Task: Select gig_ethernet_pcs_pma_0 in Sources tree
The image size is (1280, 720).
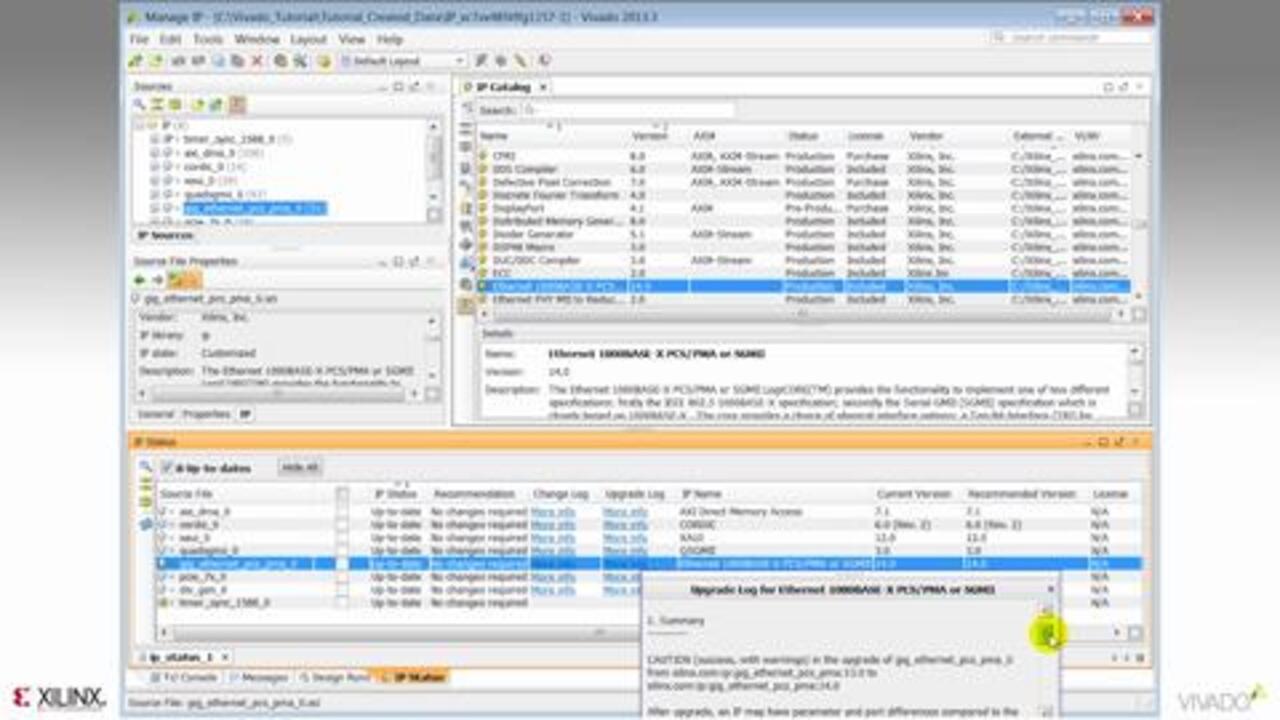Action: 255,208
